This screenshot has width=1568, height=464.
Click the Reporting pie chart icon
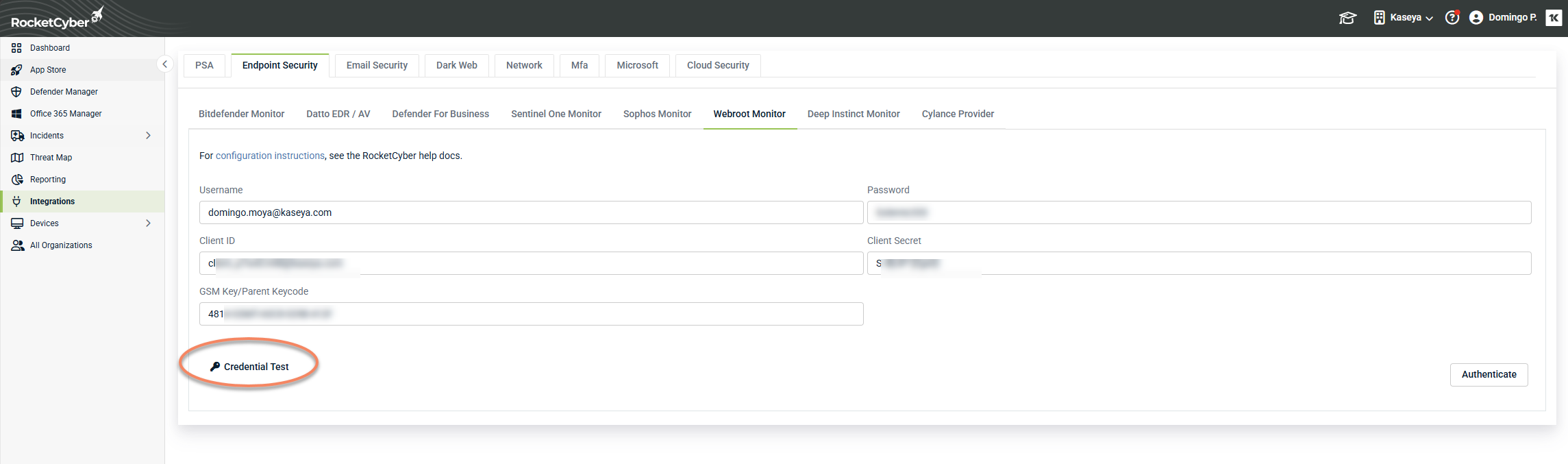tap(17, 180)
